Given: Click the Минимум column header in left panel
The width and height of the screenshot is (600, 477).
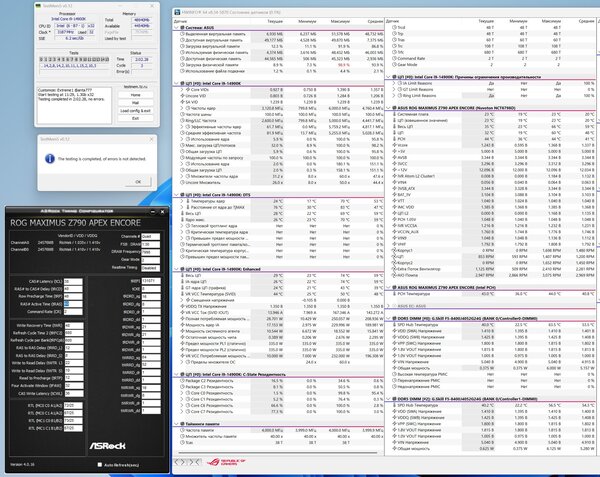Looking at the screenshot, I should pos(307,21).
